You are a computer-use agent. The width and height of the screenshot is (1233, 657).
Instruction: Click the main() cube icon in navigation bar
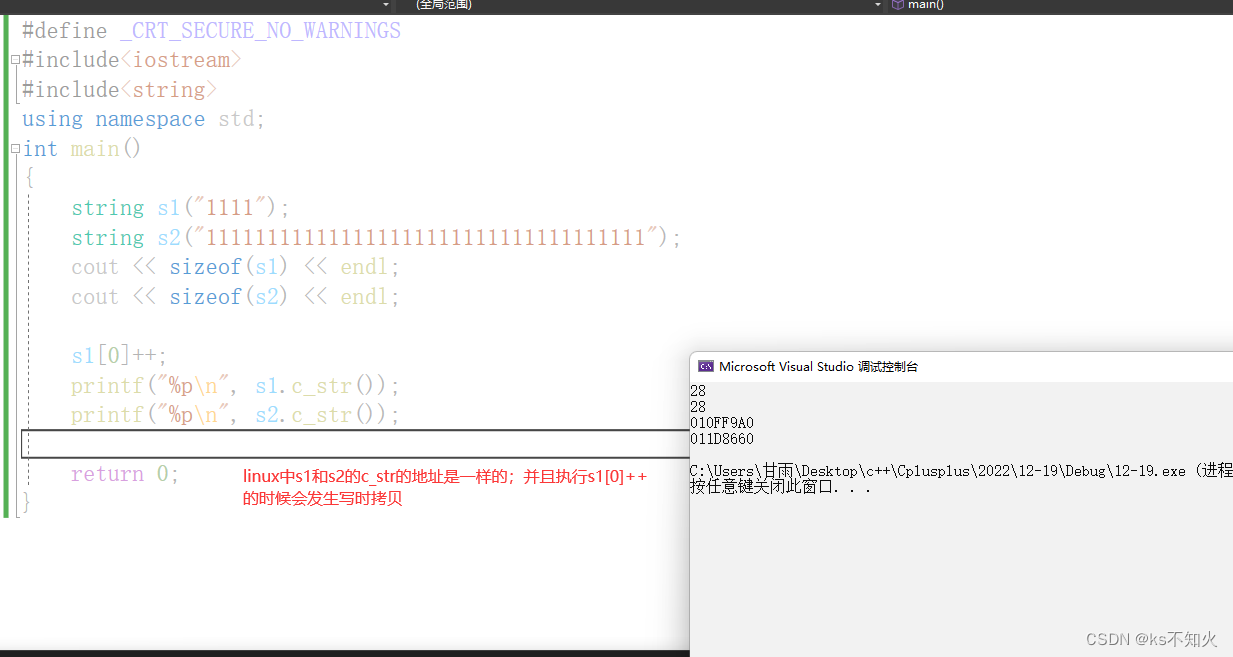coord(897,5)
